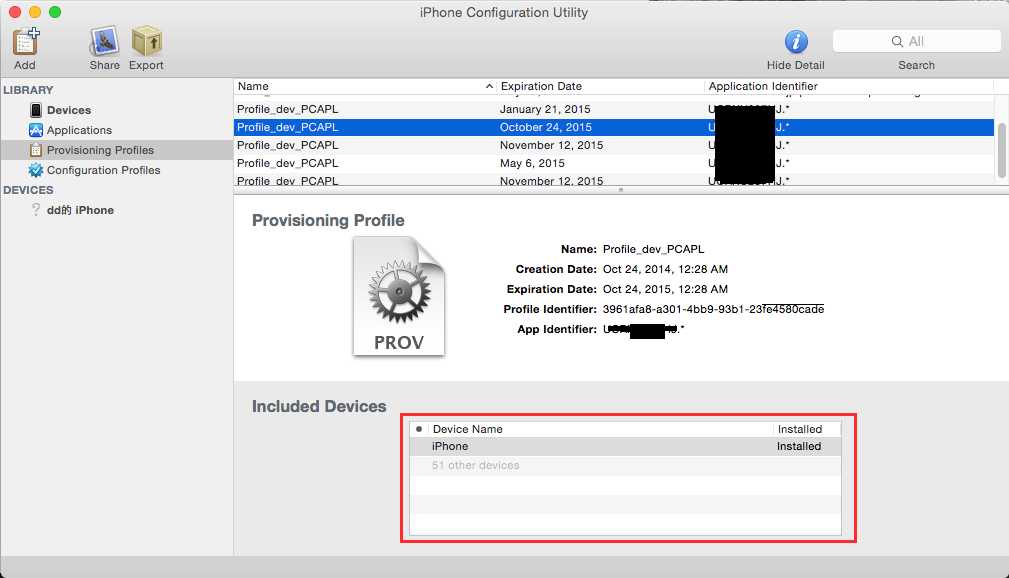Select the last visible Profile_dev_PCAPL row
The height and width of the screenshot is (578, 1009).
coord(614,180)
